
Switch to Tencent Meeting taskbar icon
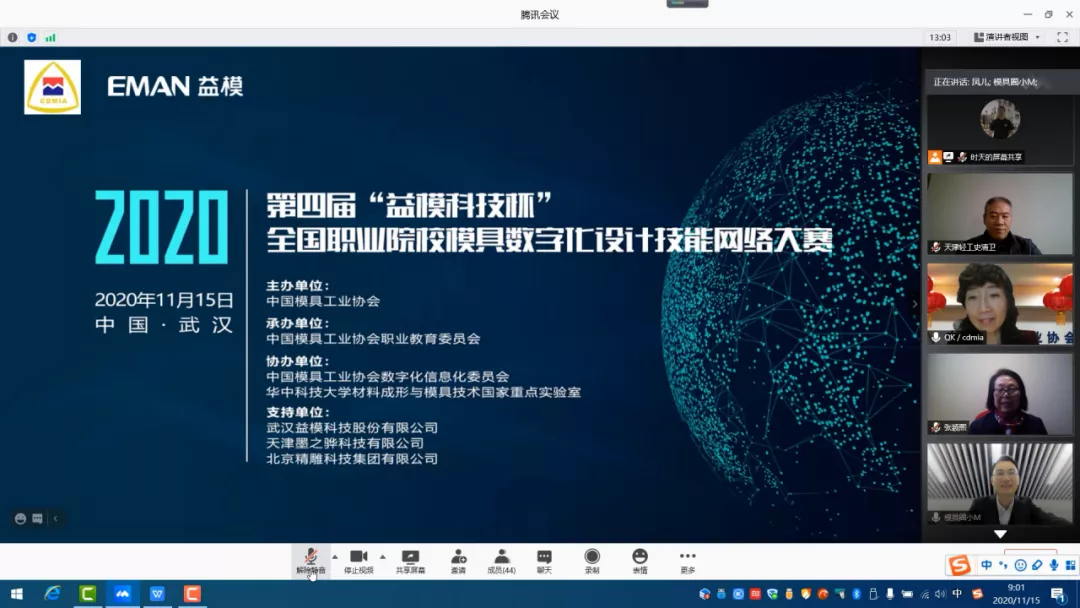point(123,594)
